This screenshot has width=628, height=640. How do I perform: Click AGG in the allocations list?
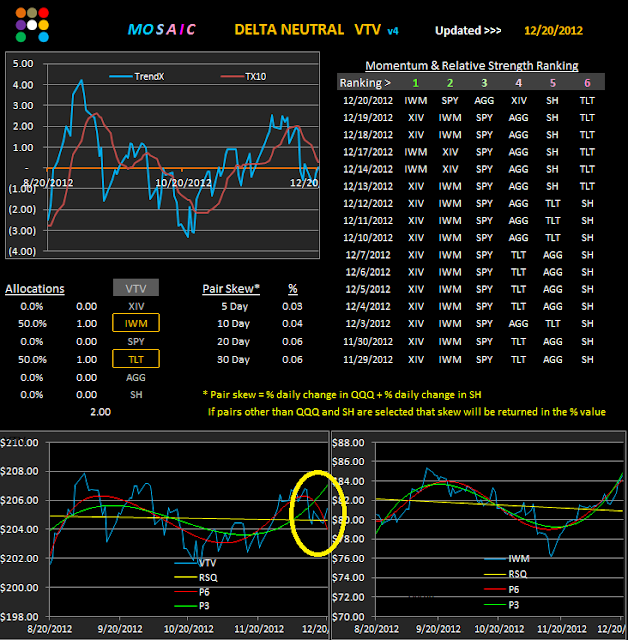(x=136, y=378)
